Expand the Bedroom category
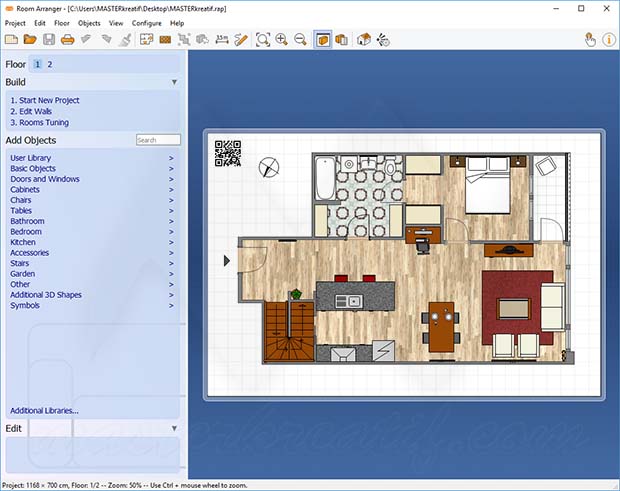 92,232
